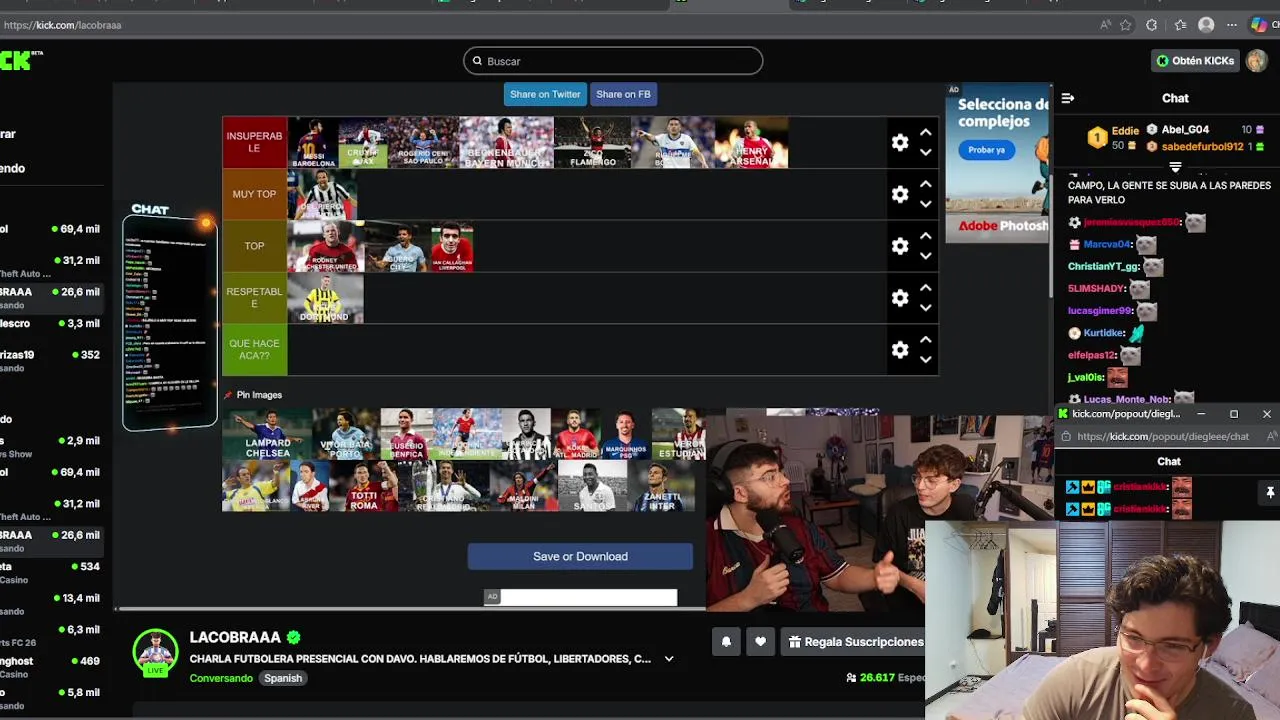
Task: Select Cruyff Ajax image
Action: 362,143
